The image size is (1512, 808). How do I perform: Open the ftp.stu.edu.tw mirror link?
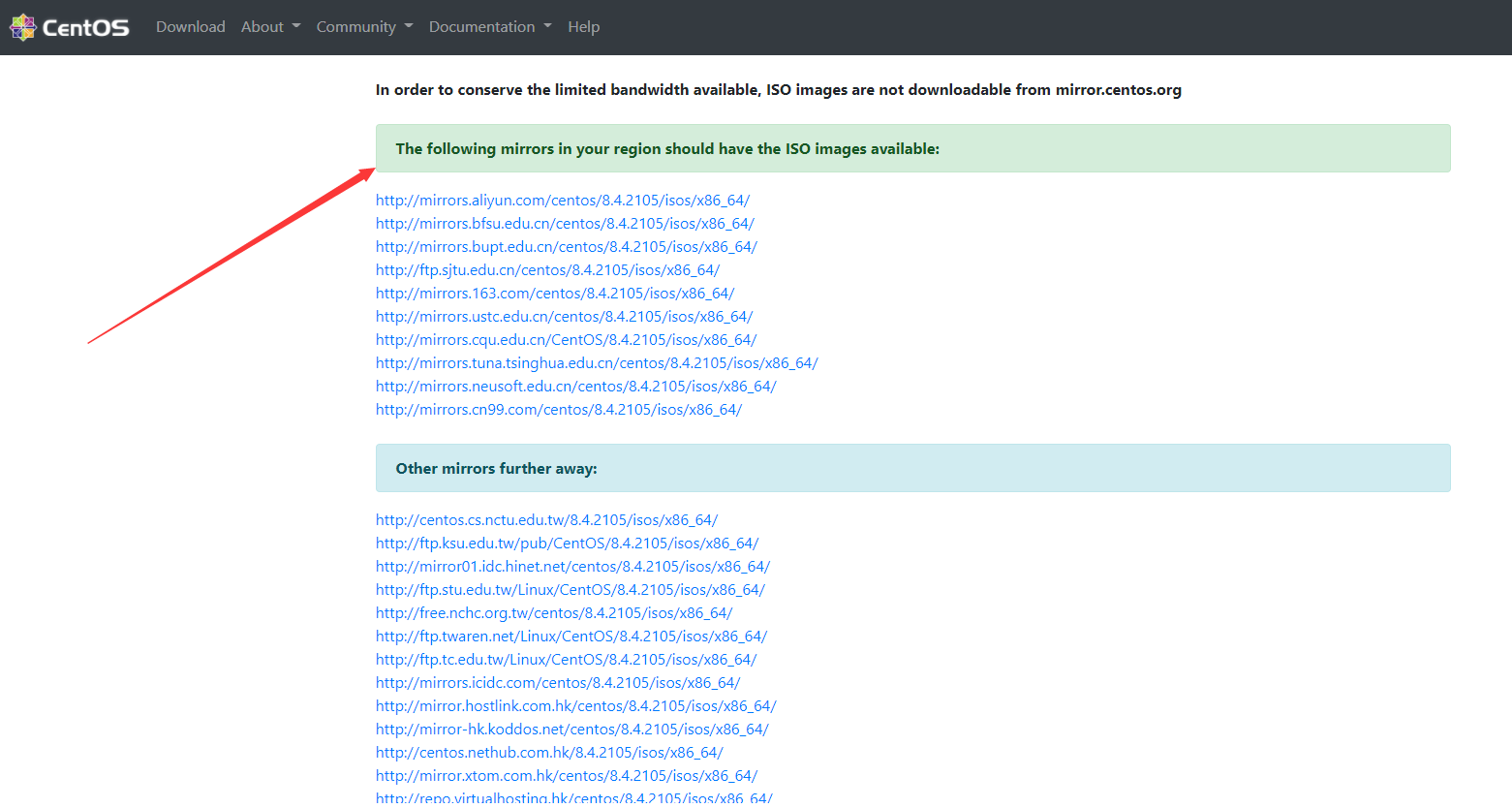[571, 590]
